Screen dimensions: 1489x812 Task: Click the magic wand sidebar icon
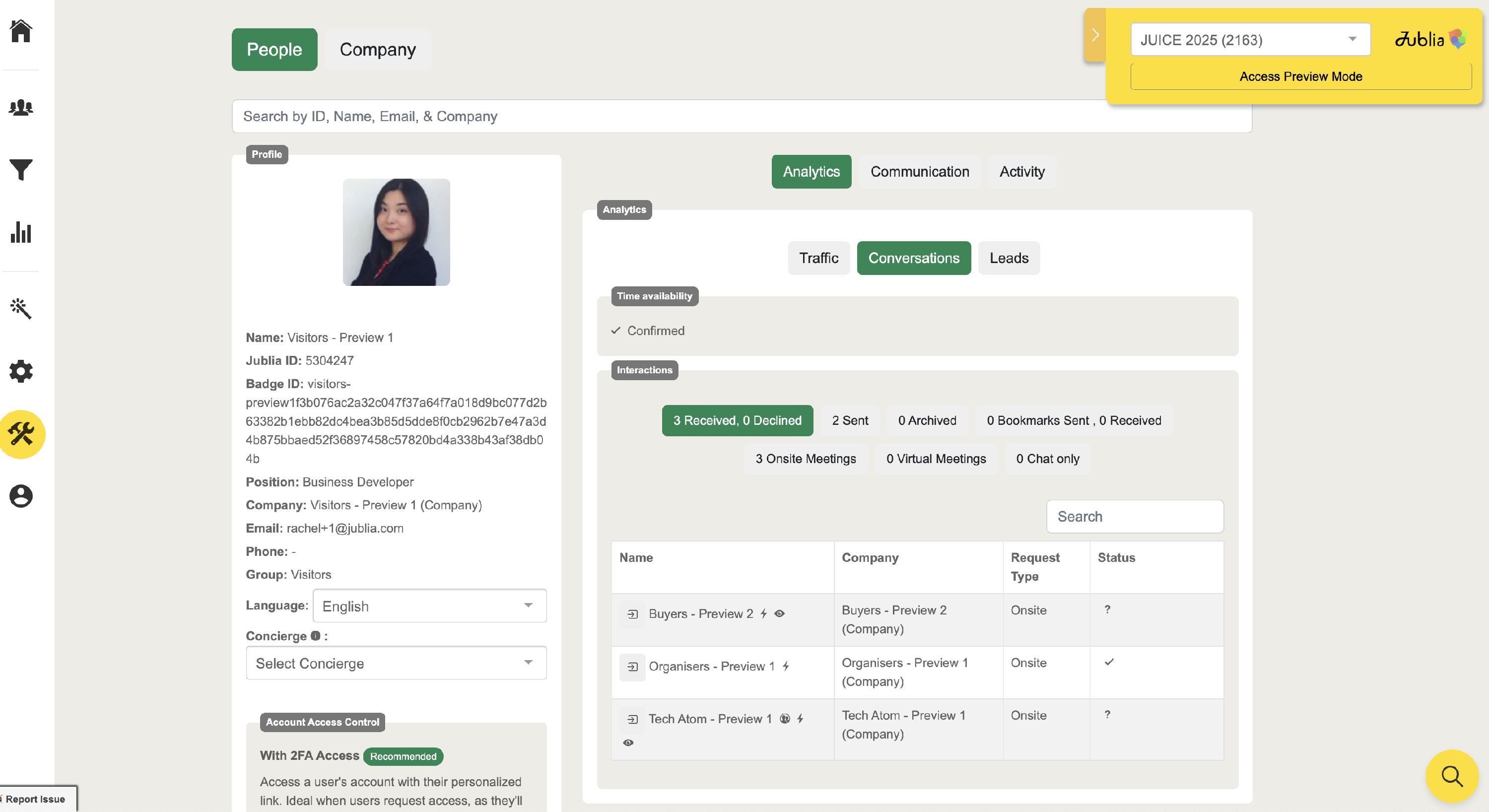pyautogui.click(x=21, y=308)
